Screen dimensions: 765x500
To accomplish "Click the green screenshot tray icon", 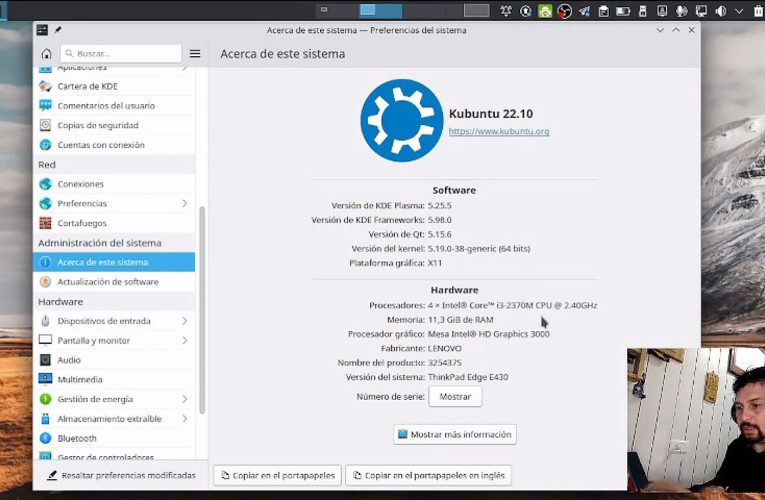I will [x=545, y=11].
